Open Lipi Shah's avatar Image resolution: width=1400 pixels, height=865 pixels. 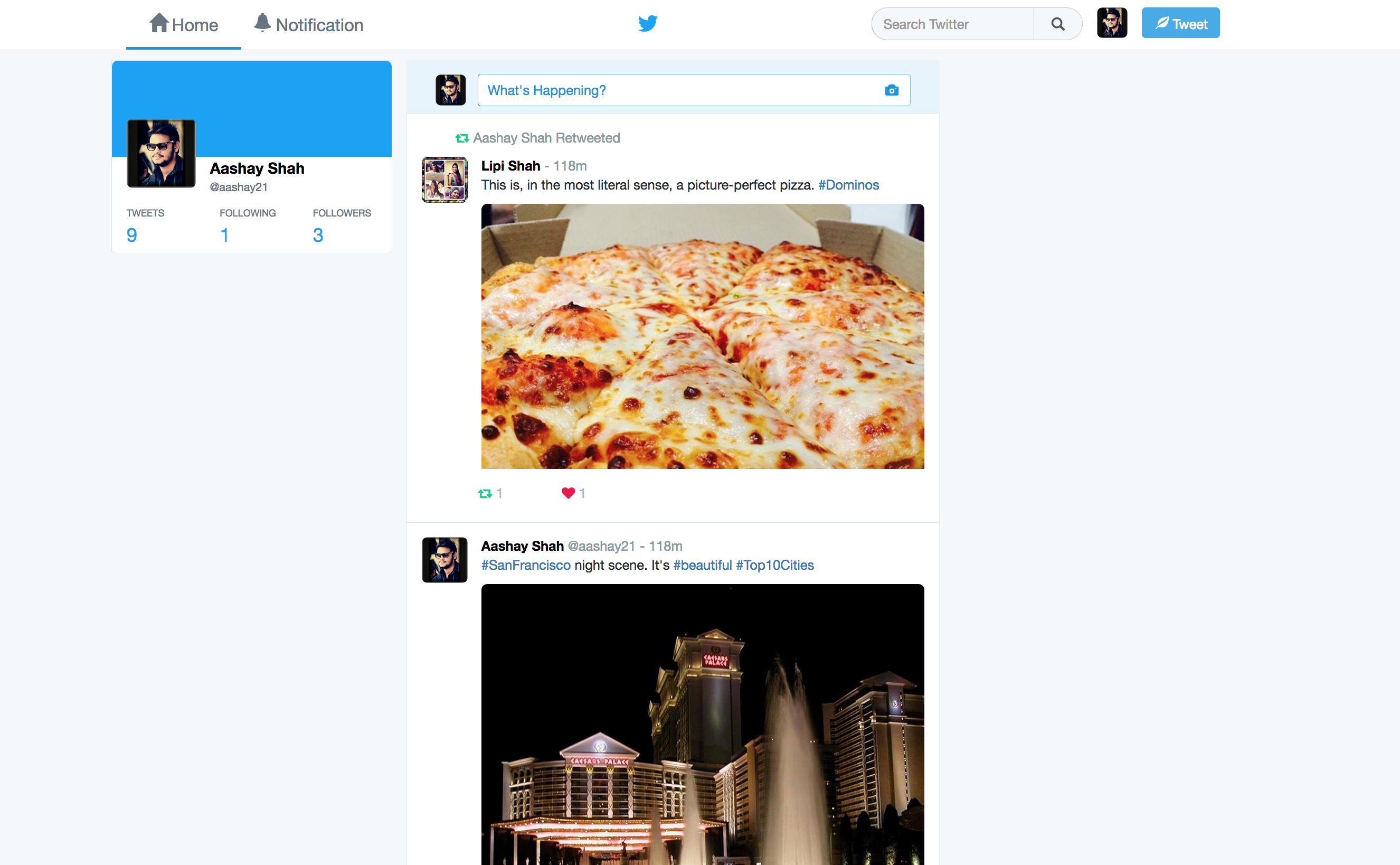[444, 180]
